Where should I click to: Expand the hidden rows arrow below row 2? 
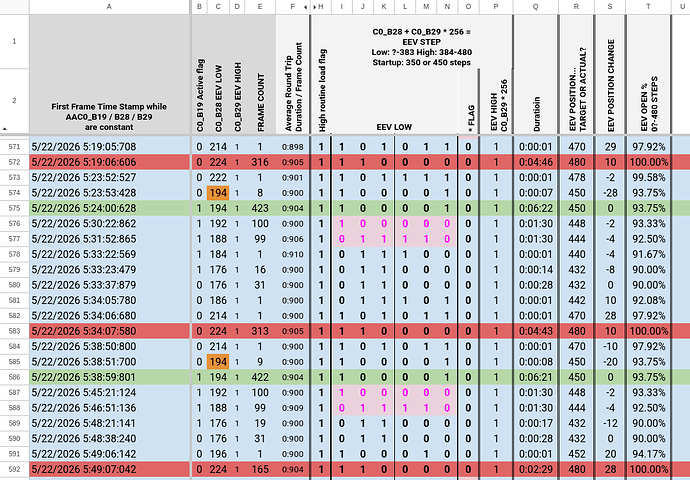click(x=5, y=129)
